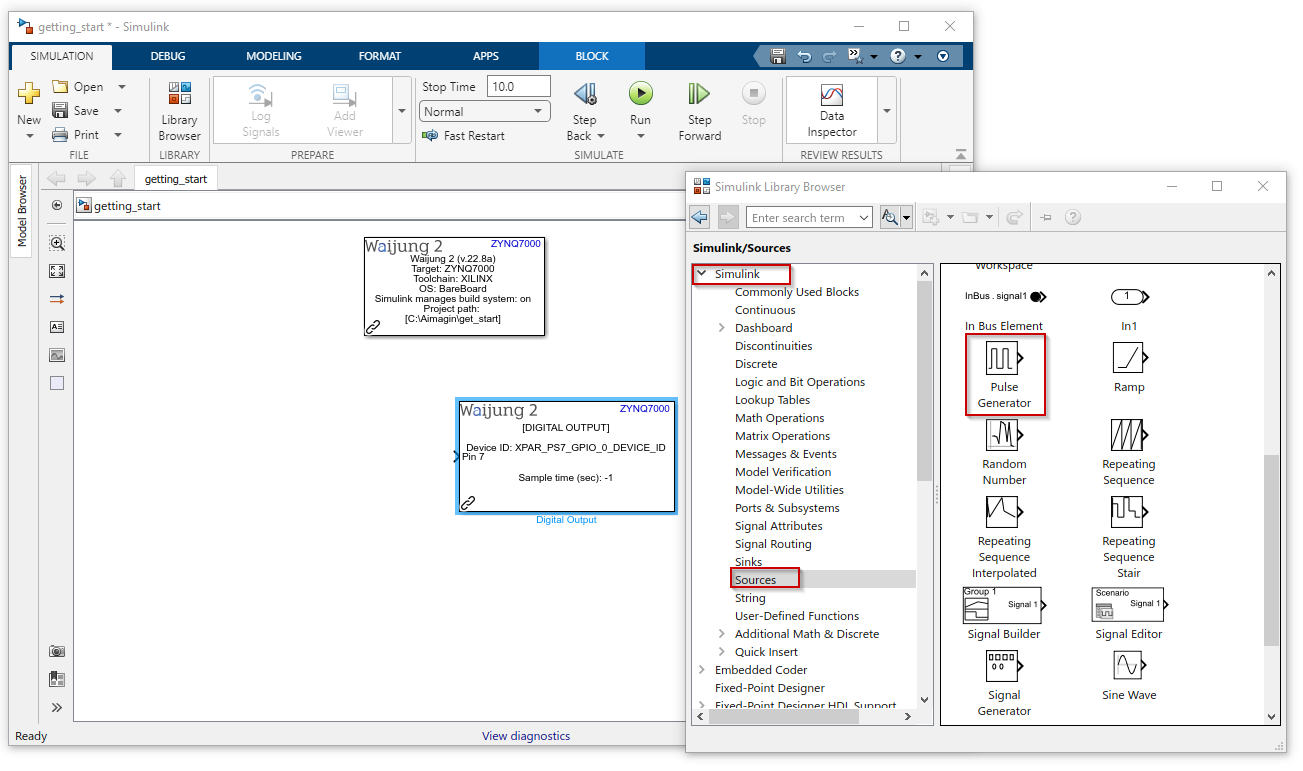Select the Zoom tool in canvas palette

[x=57, y=243]
